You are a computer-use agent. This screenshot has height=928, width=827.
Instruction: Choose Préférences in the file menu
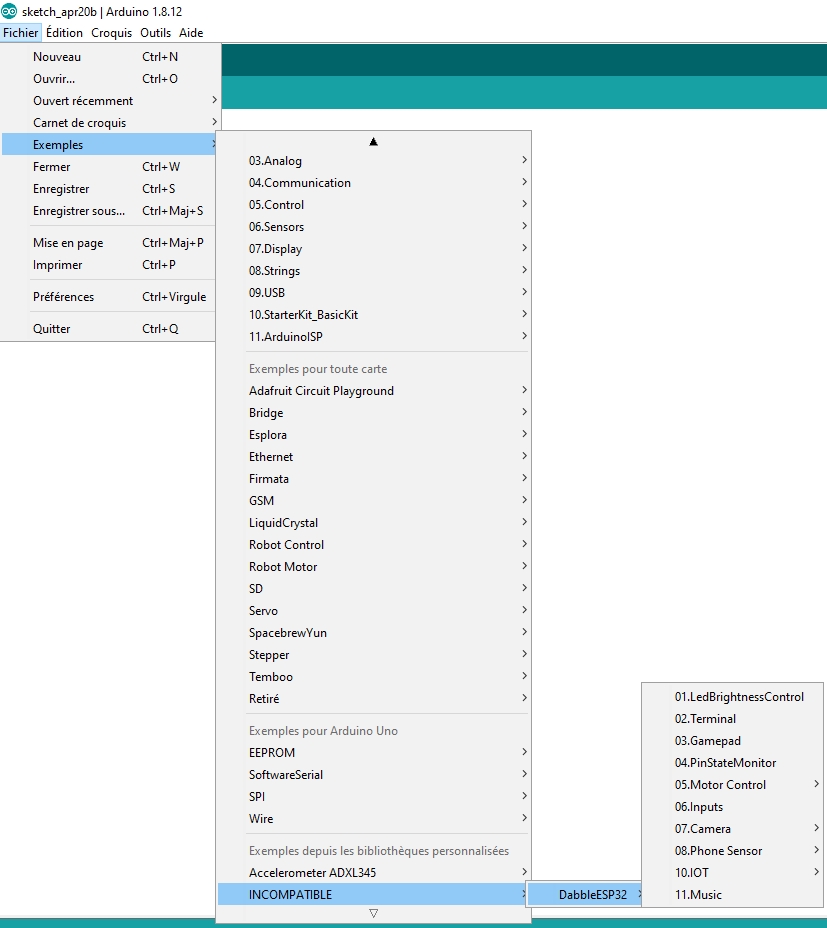63,297
